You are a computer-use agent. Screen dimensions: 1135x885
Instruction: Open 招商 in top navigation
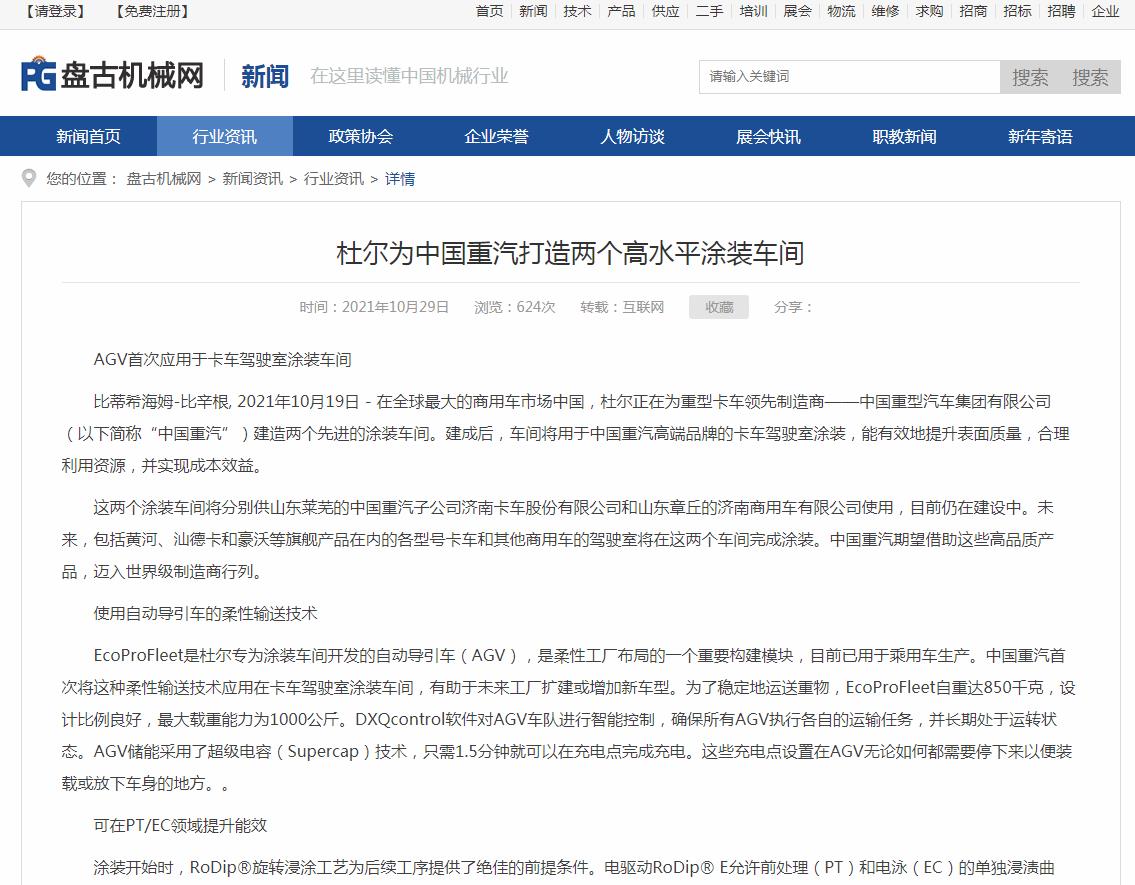[974, 12]
